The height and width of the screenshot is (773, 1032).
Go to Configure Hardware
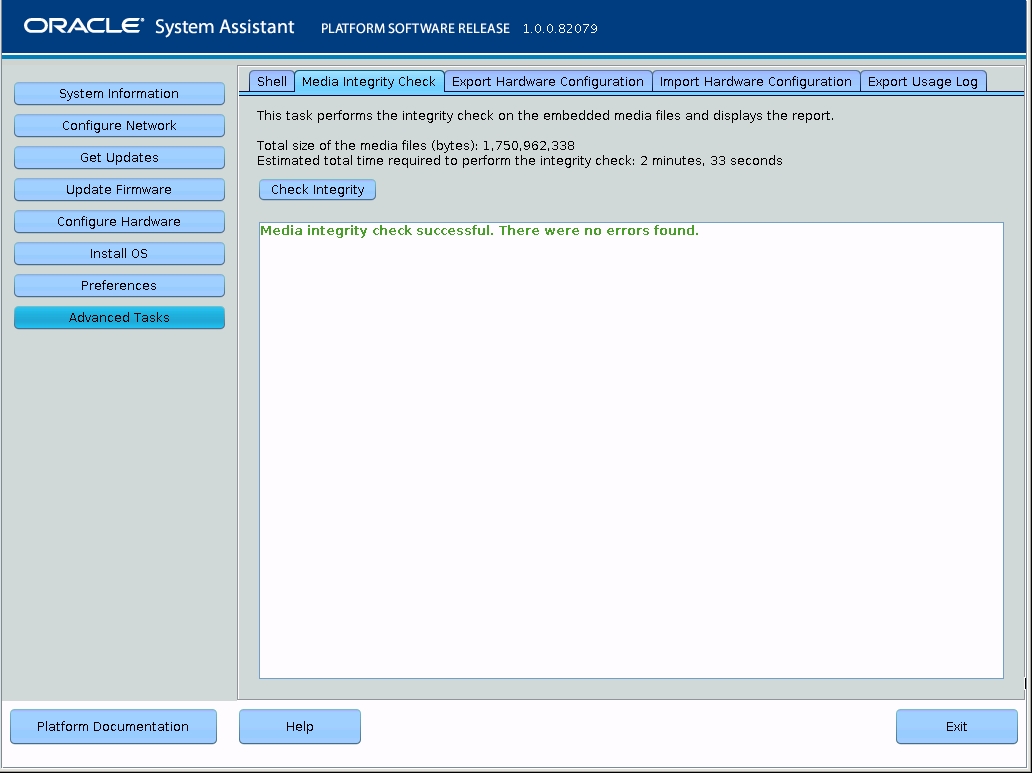[x=119, y=221]
